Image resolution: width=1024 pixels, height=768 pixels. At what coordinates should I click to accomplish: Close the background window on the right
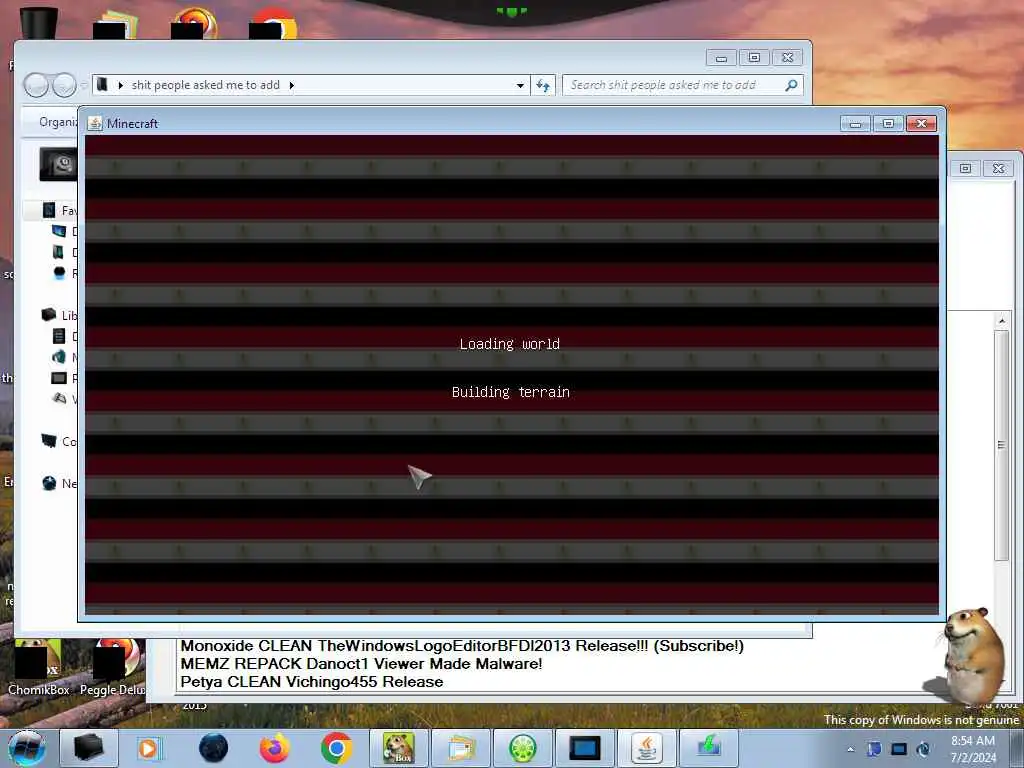click(x=999, y=168)
